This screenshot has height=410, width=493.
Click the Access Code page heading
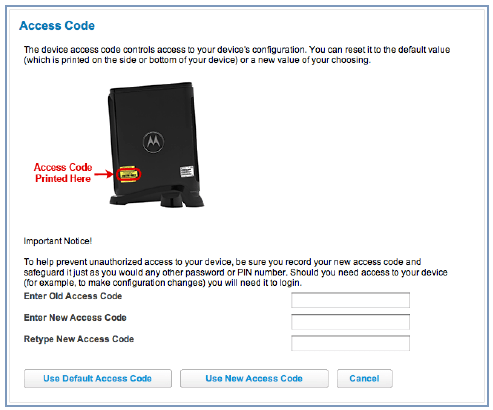(57, 26)
